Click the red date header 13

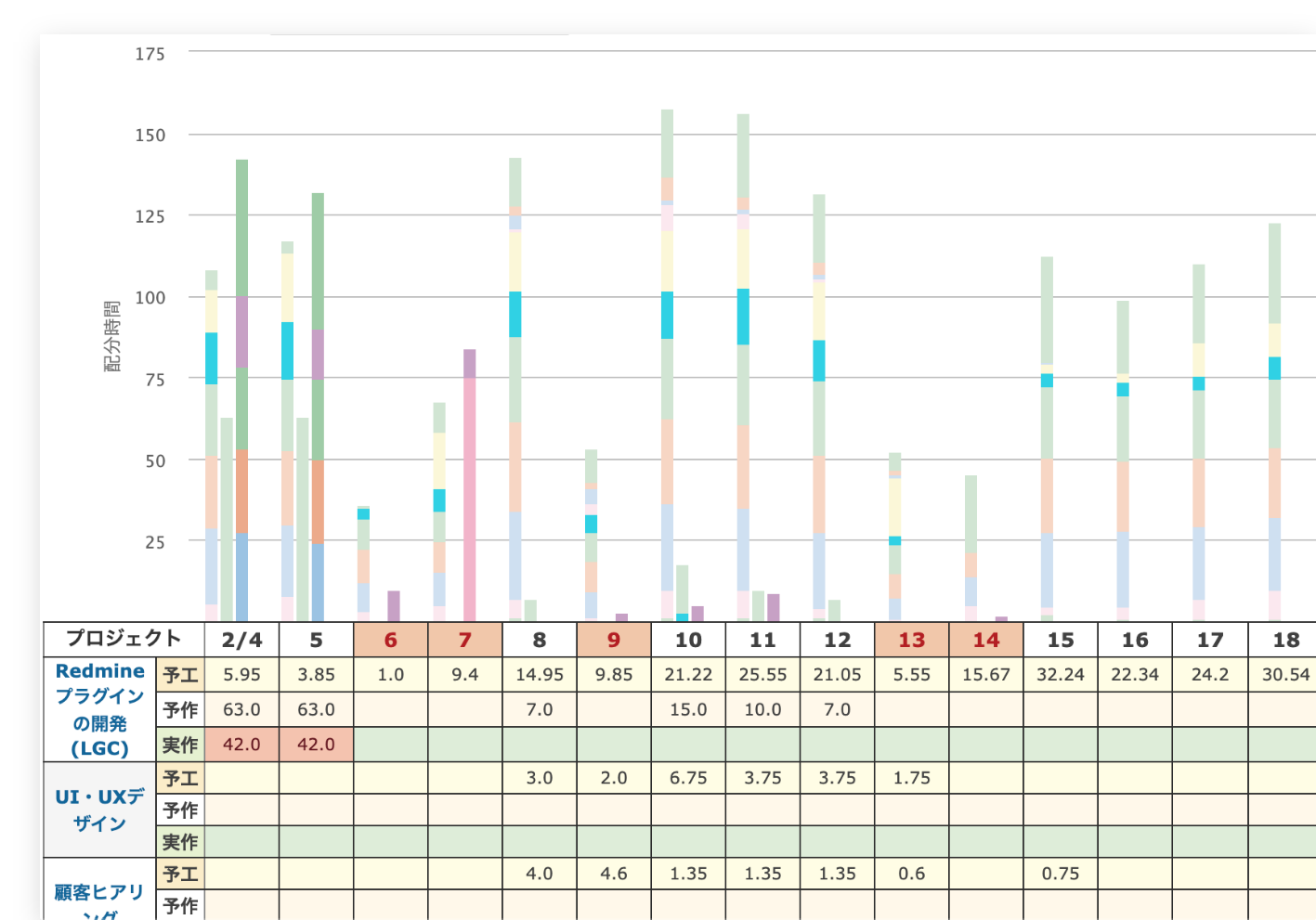[911, 640]
